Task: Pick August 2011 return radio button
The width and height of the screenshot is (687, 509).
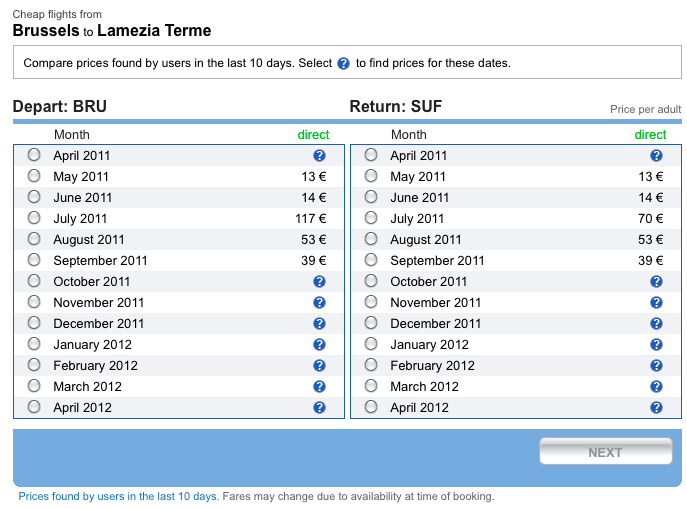Action: 372,240
